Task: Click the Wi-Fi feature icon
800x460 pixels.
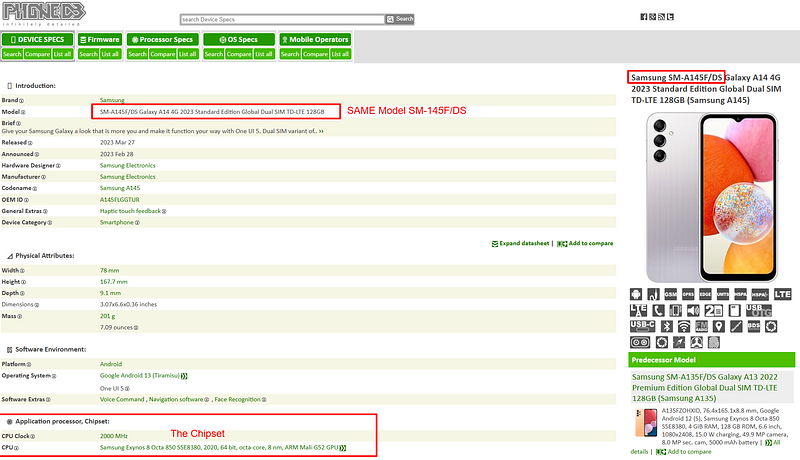Action: tap(684, 326)
